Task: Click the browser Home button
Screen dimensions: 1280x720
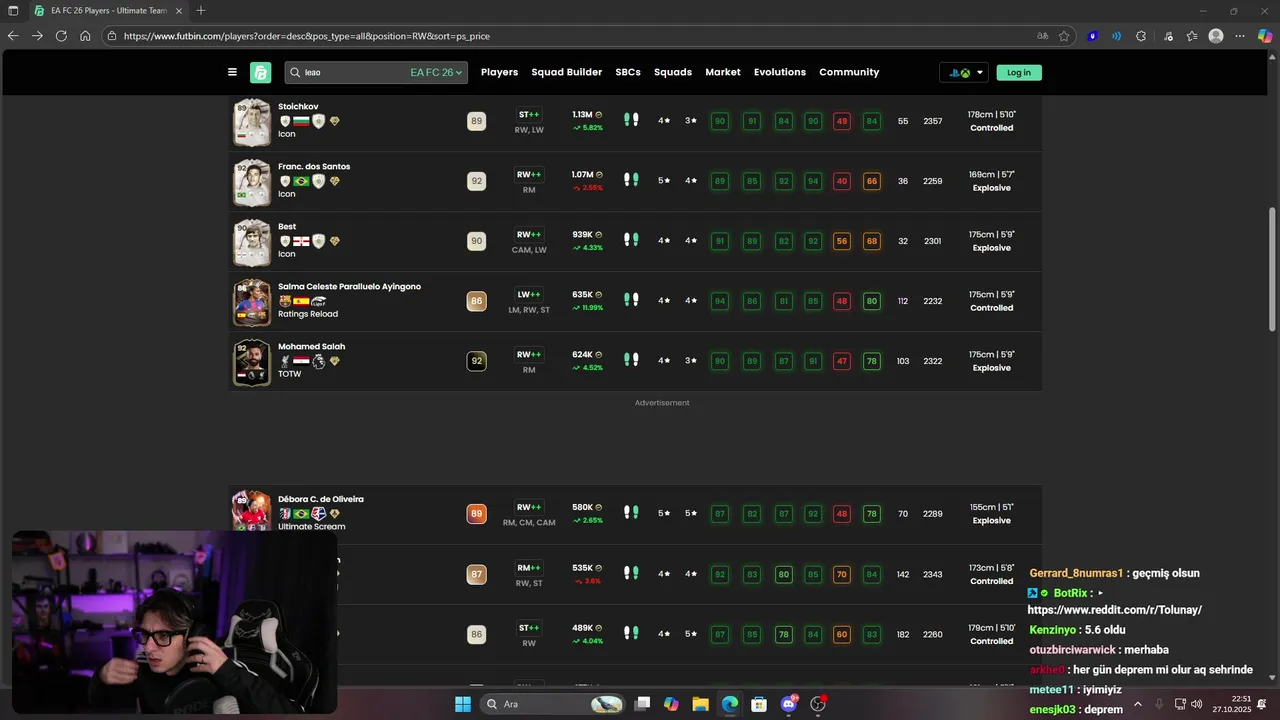Action: point(85,36)
